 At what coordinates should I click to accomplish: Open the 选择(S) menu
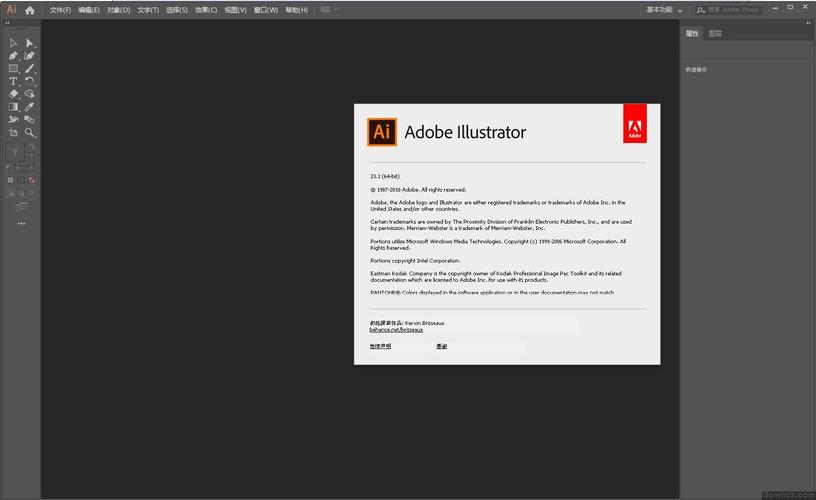pyautogui.click(x=177, y=10)
